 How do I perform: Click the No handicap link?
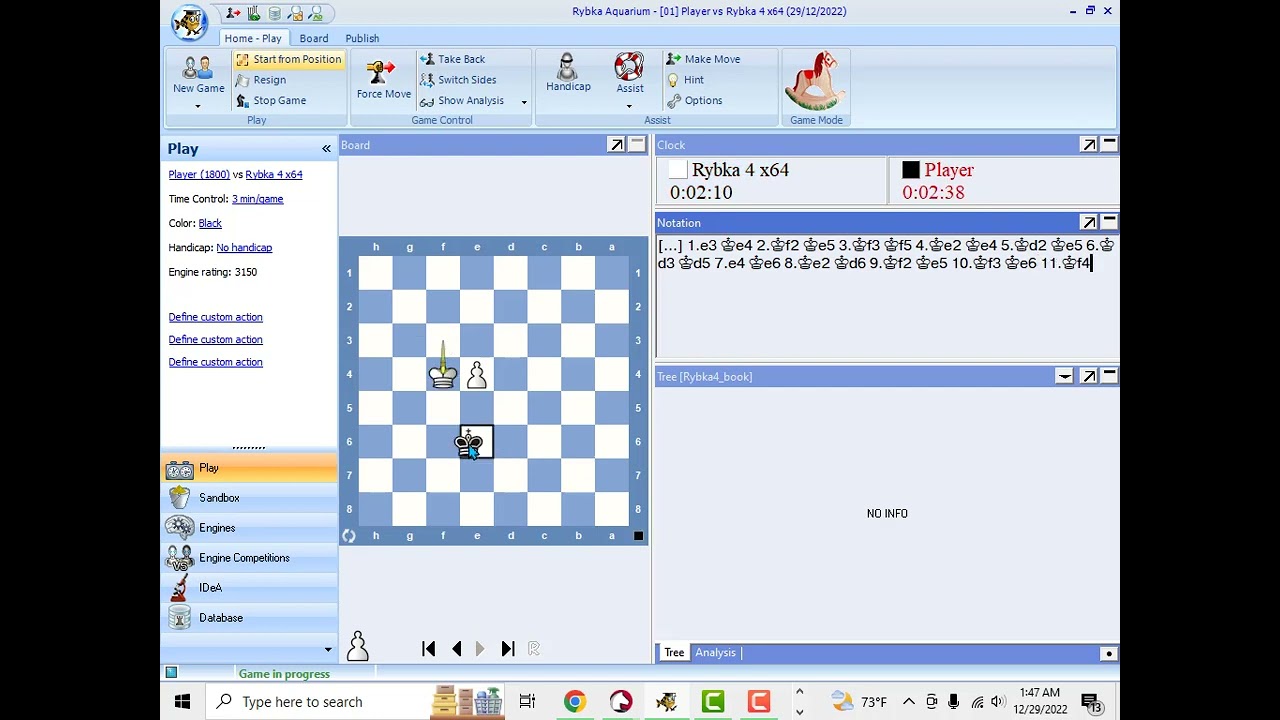[x=244, y=248]
